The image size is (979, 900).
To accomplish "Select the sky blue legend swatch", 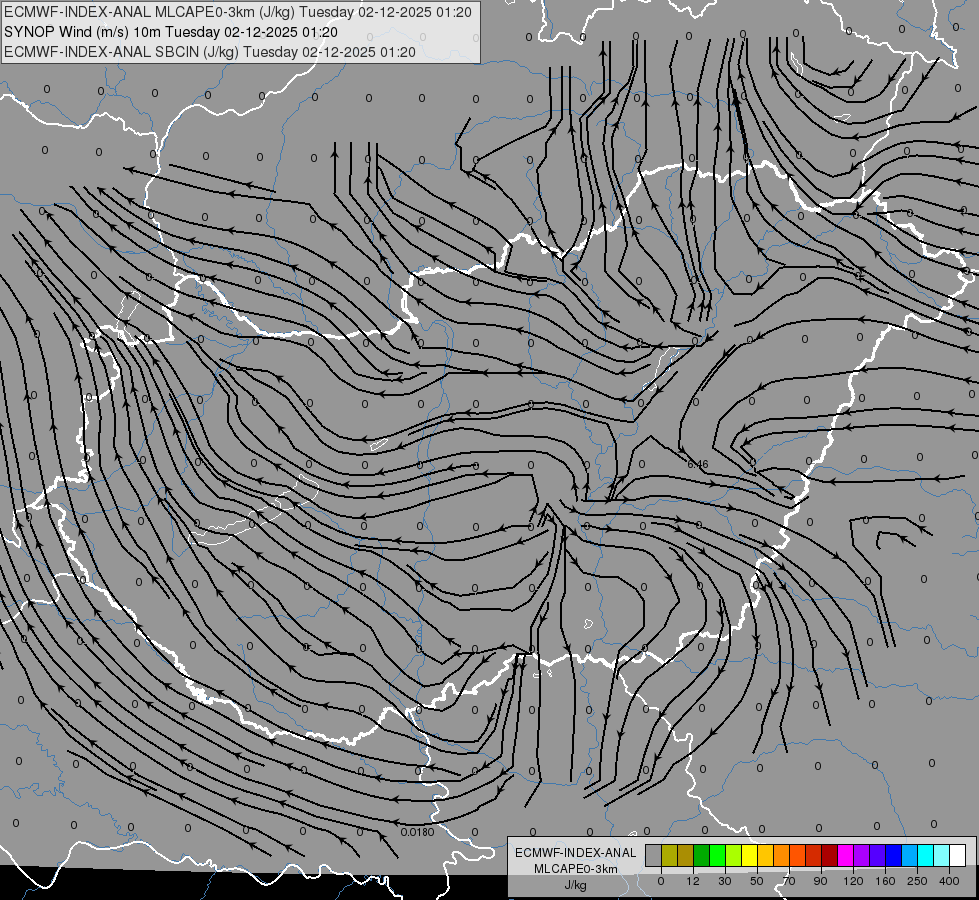I will (910, 856).
